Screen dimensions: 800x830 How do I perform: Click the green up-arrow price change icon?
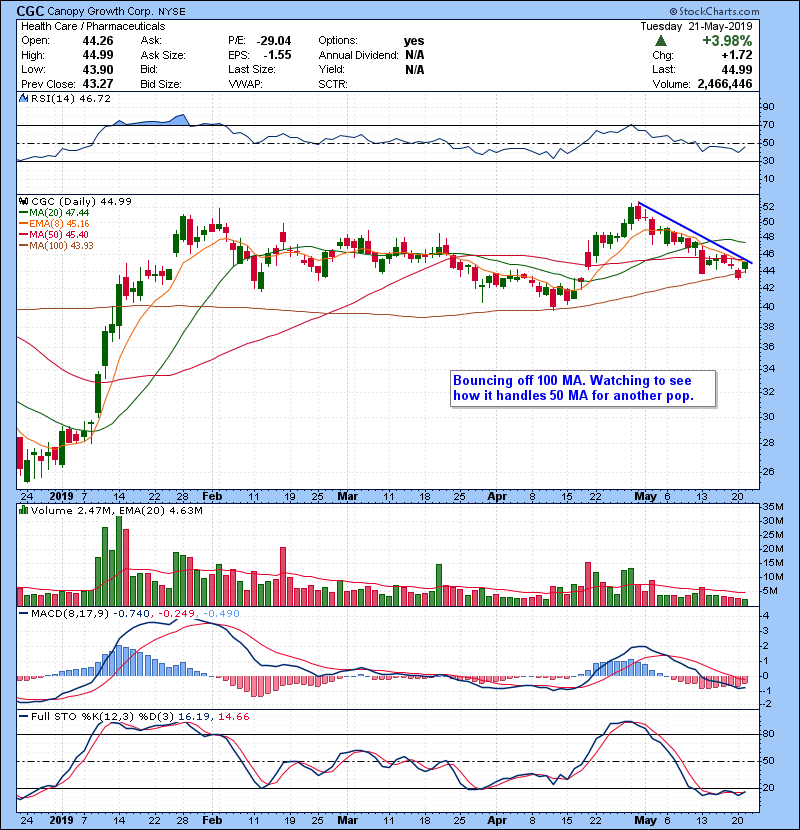pyautogui.click(x=661, y=41)
